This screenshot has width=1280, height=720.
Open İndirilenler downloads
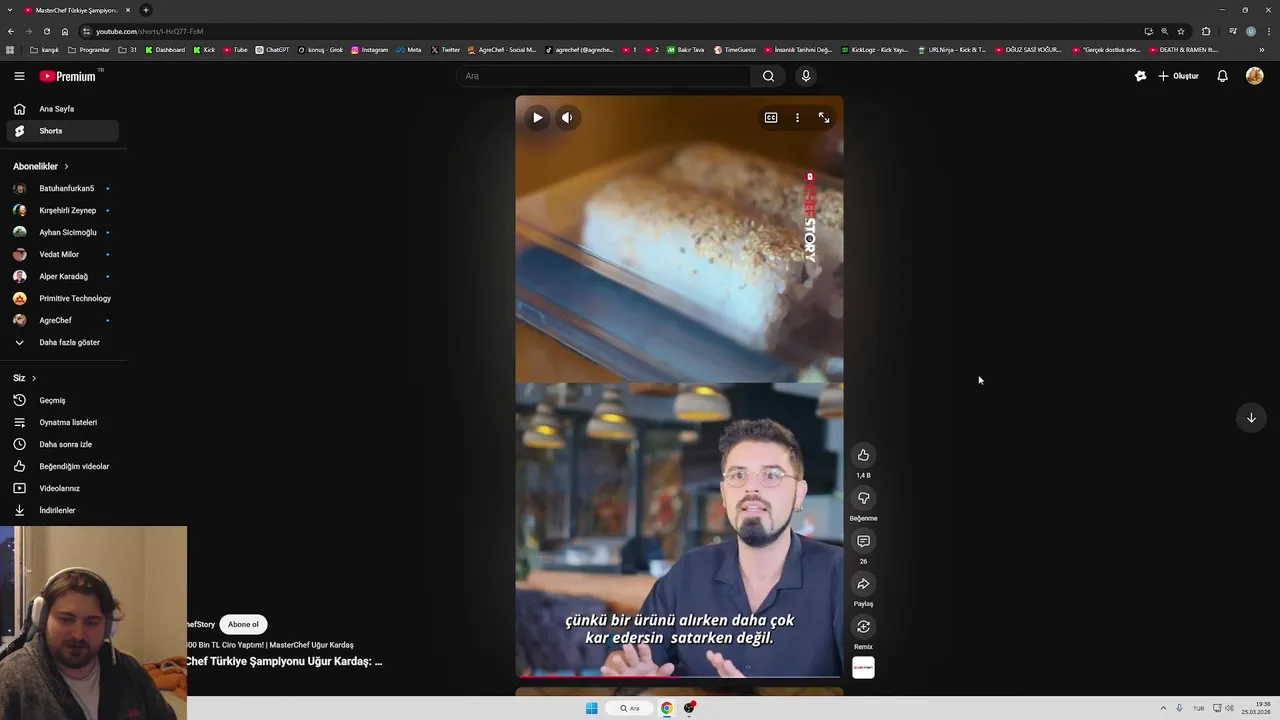point(63,510)
